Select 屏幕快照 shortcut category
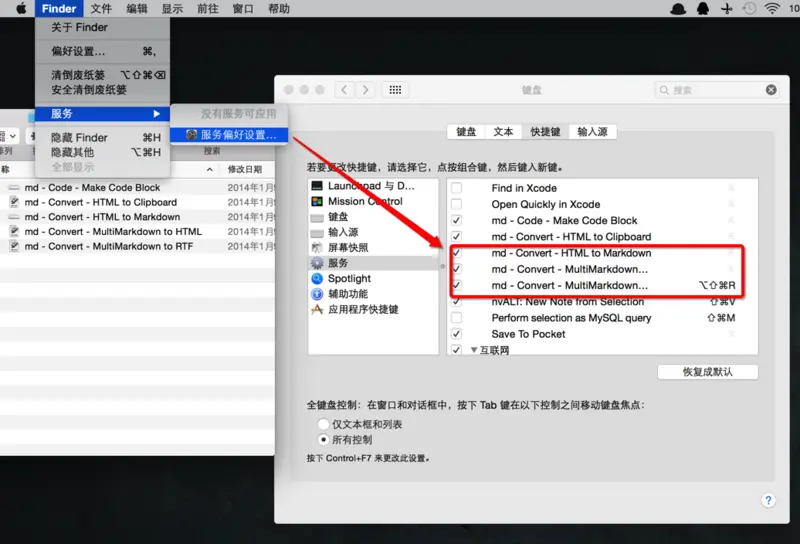 coord(373,248)
